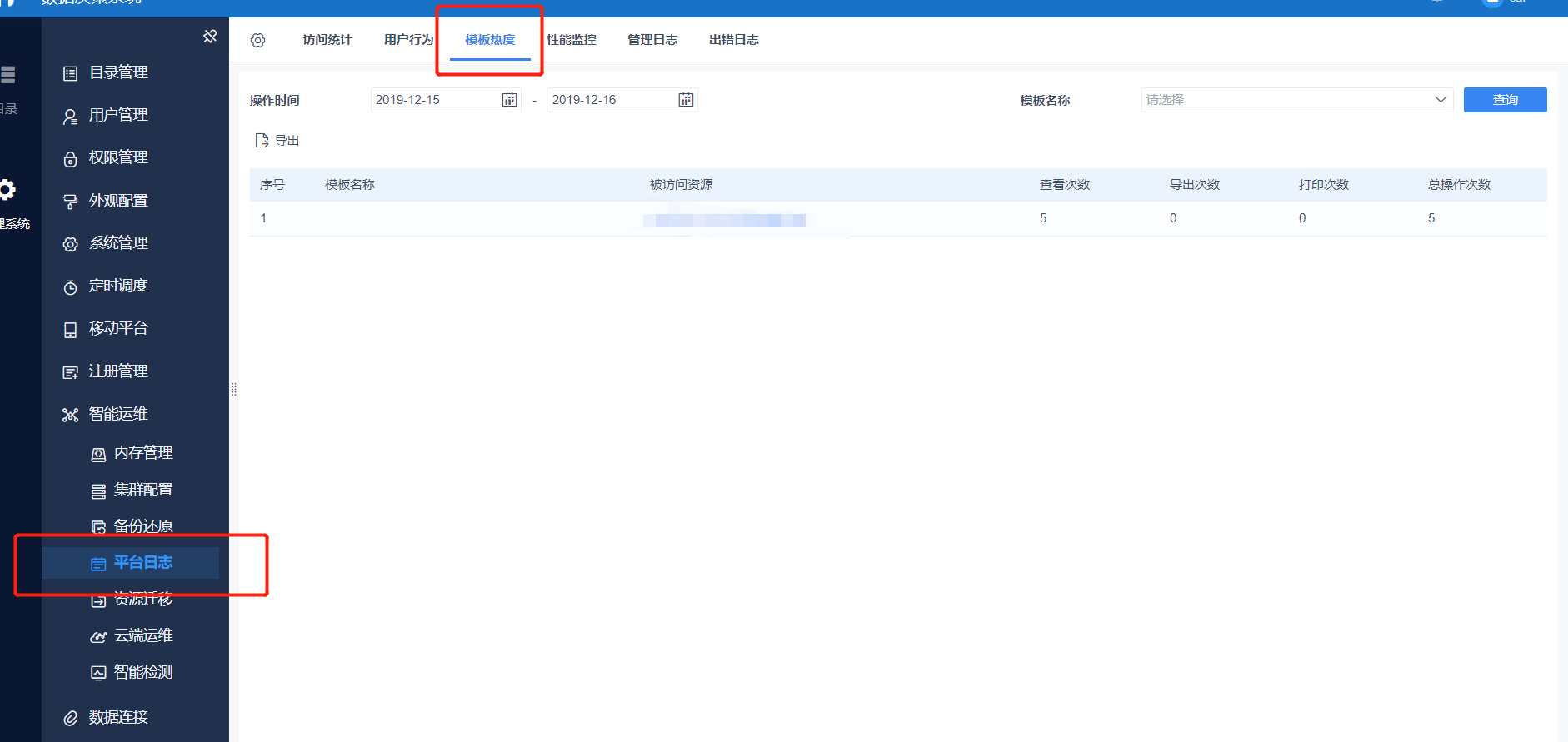Click the 定时调度 clock icon
Image resolution: width=1568 pixels, height=742 pixels.
[x=71, y=287]
